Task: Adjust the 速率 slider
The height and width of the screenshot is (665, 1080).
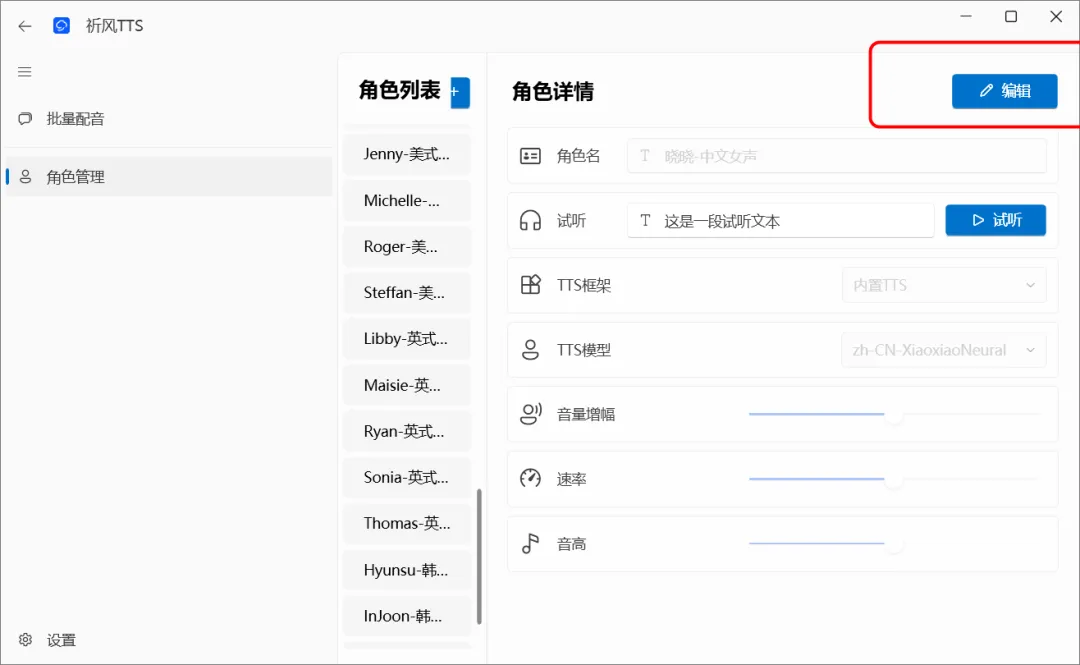Action: click(894, 479)
